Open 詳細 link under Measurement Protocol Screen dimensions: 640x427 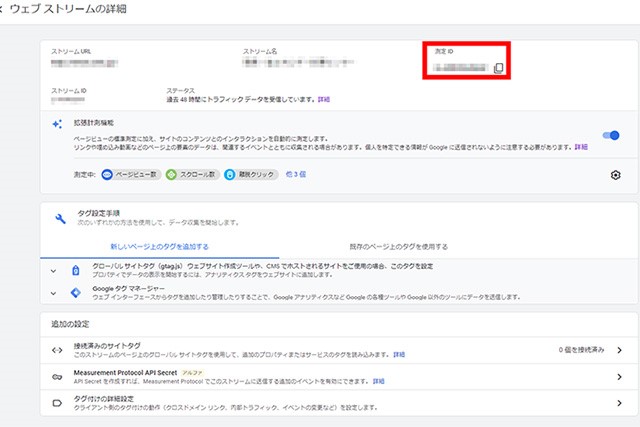pos(378,381)
